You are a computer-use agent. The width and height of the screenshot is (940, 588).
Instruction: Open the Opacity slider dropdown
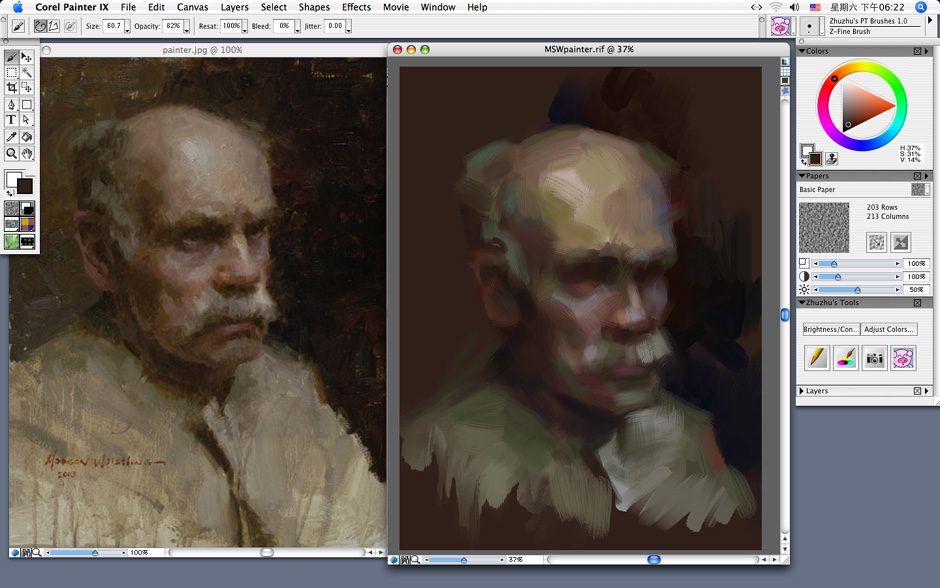point(186,27)
